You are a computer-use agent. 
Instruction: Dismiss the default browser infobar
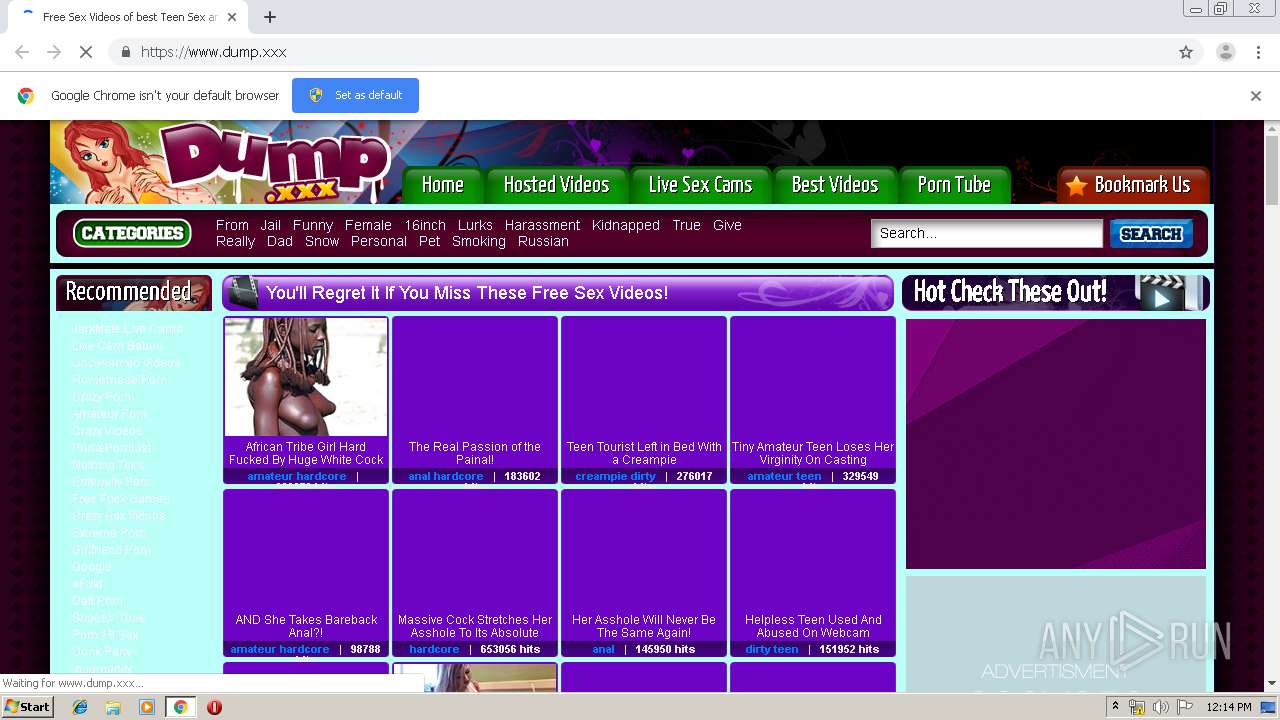point(1256,96)
